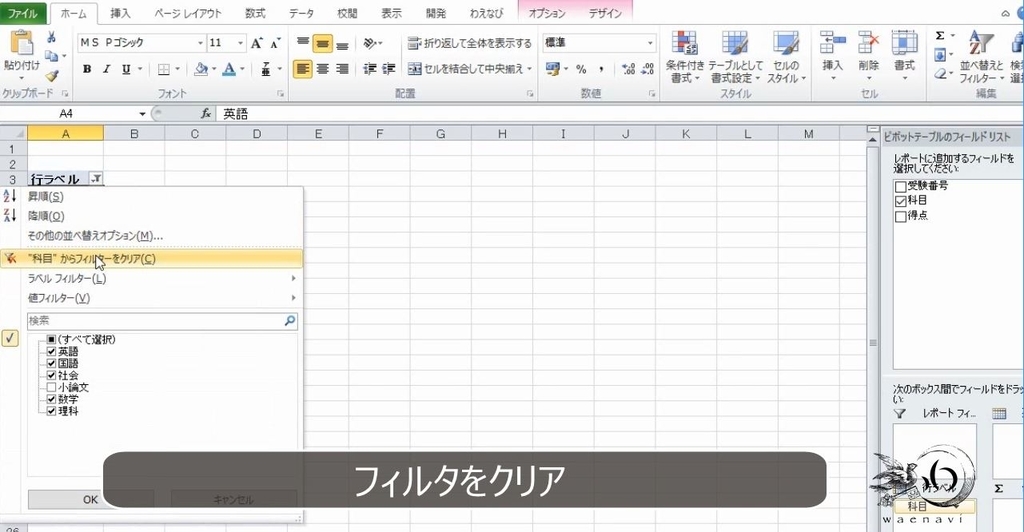Align text left

[x=302, y=69]
